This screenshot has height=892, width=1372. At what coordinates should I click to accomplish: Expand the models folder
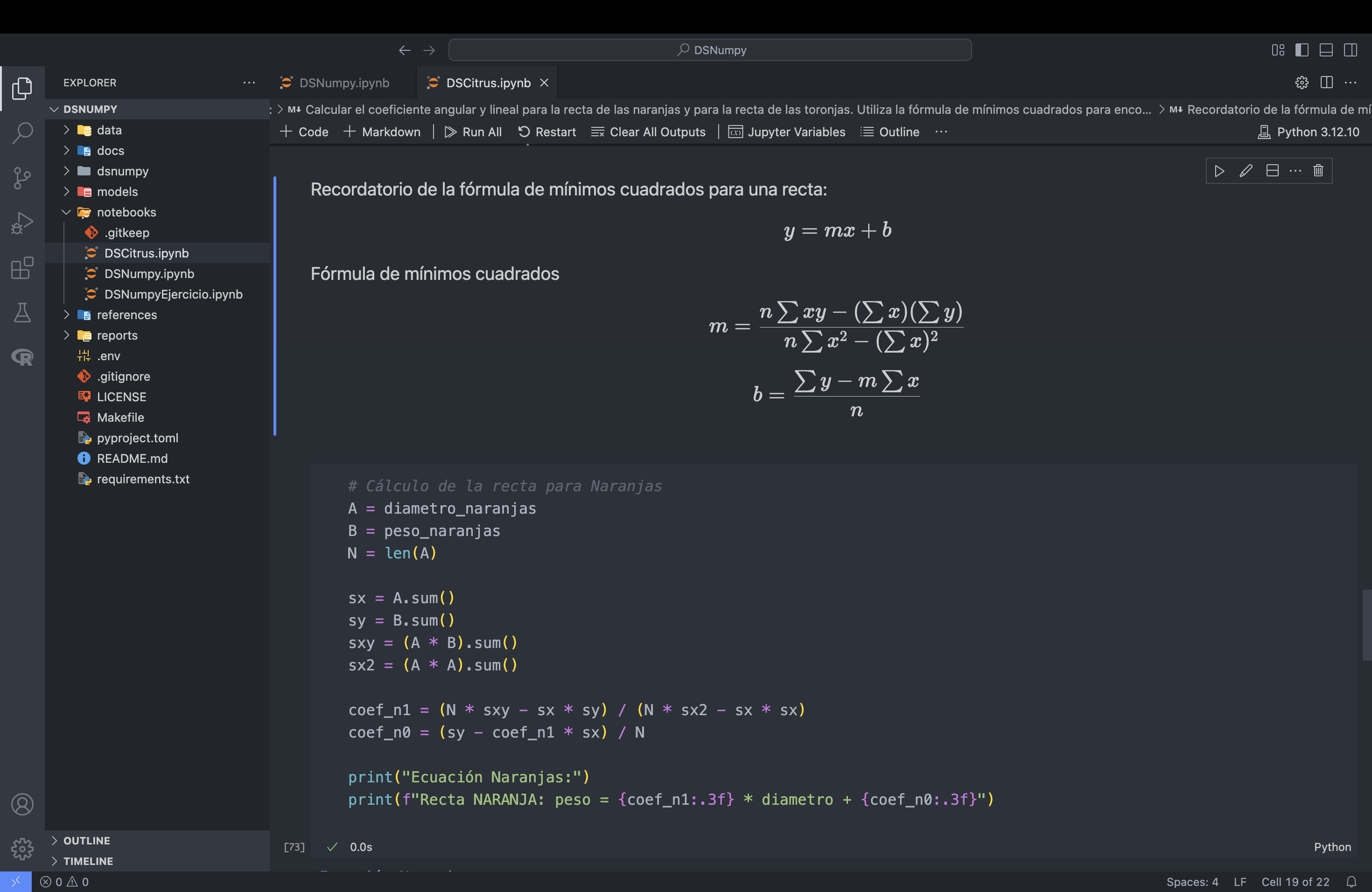[157, 191]
